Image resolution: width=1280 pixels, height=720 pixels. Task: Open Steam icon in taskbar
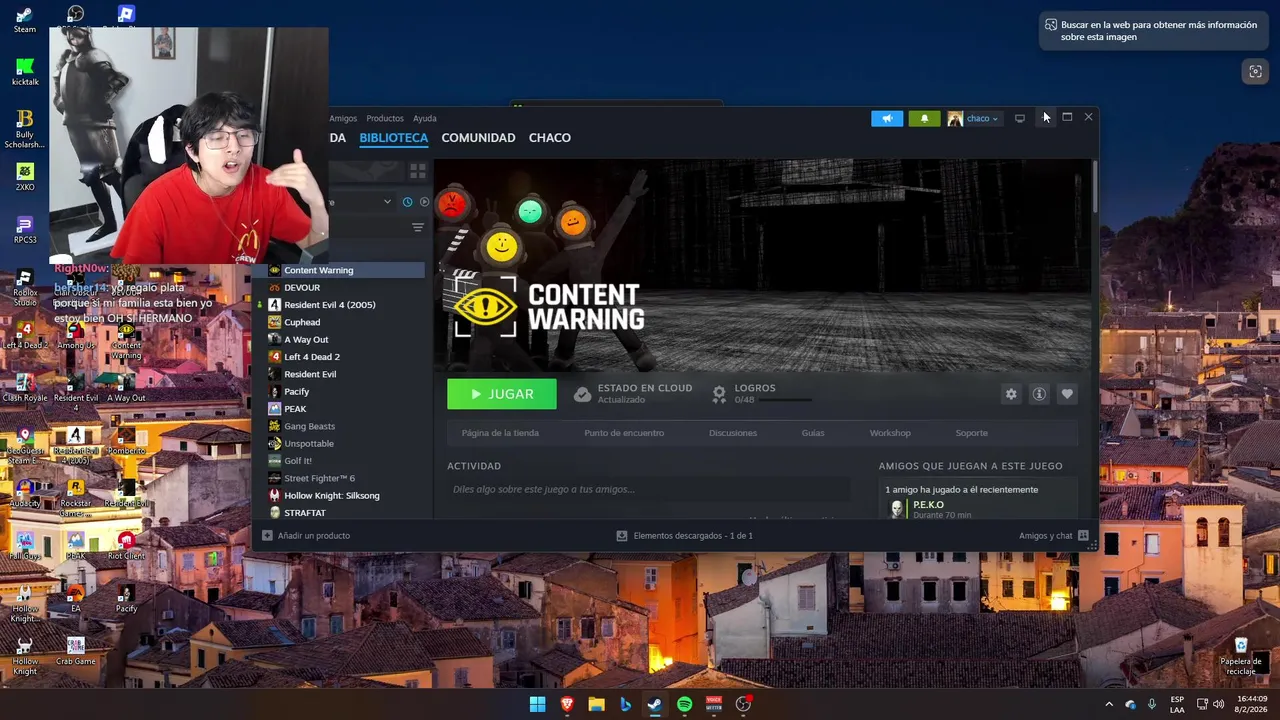click(655, 704)
